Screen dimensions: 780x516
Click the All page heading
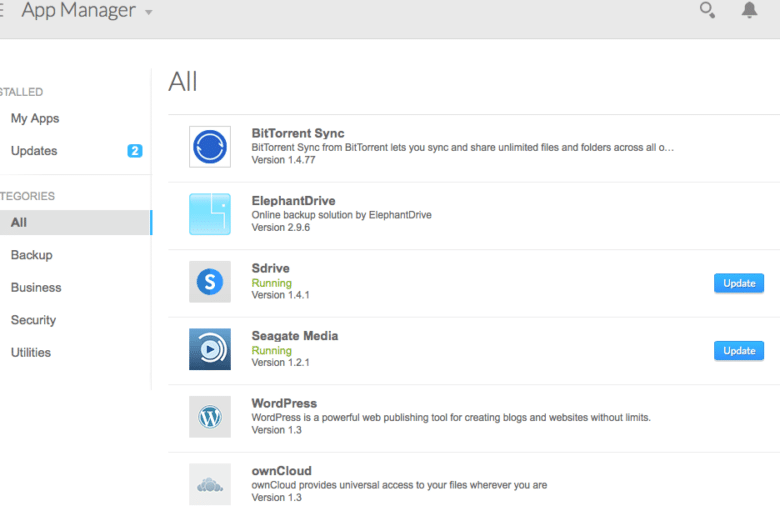(x=183, y=82)
